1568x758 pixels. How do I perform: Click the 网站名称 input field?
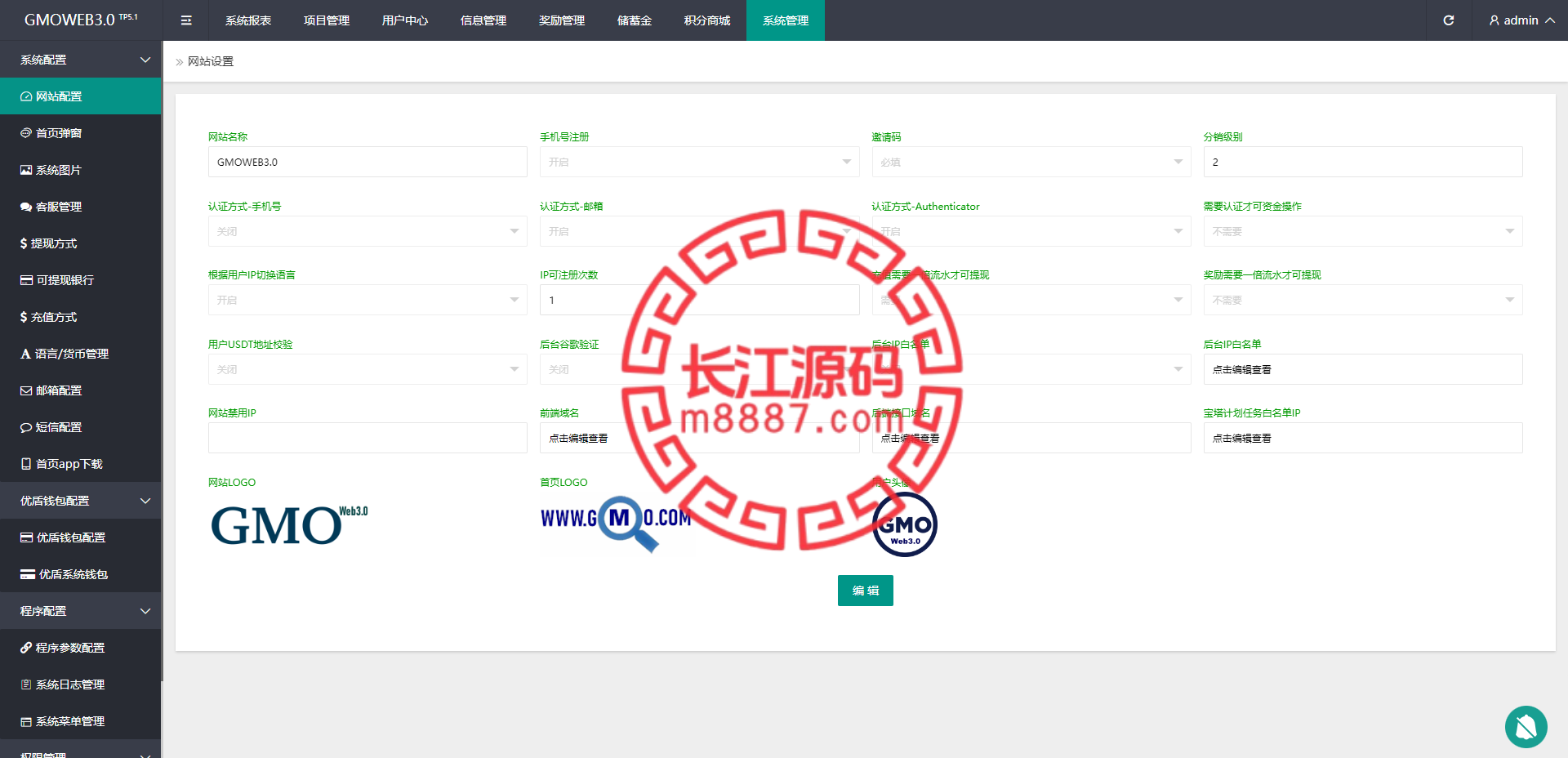pyautogui.click(x=367, y=162)
